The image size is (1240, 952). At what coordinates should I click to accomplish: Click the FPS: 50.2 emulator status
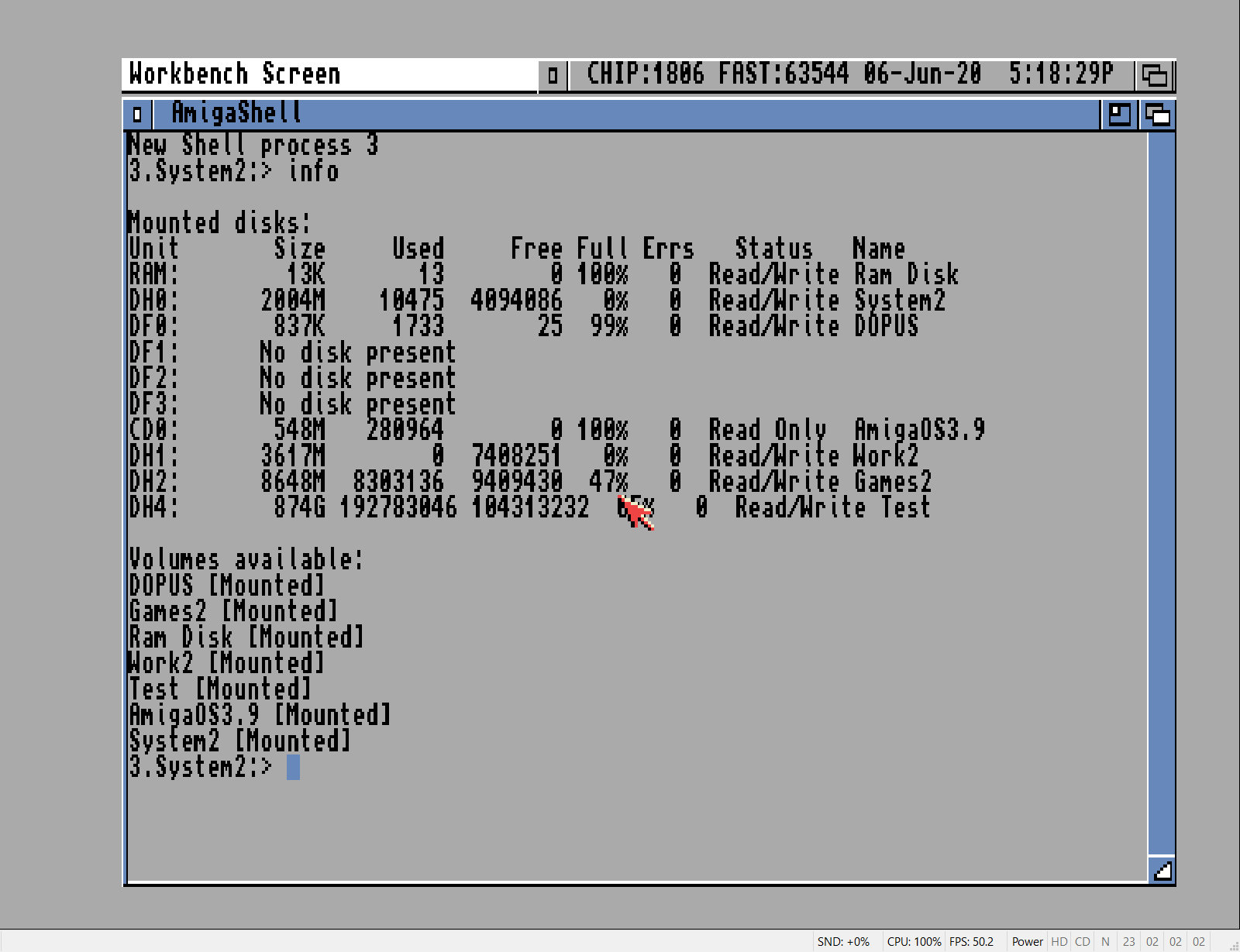pos(971,942)
